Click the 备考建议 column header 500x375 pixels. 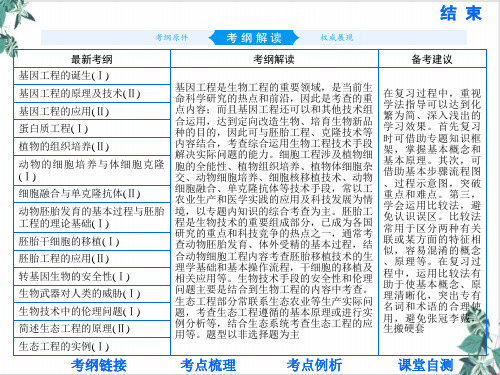[x=432, y=59]
